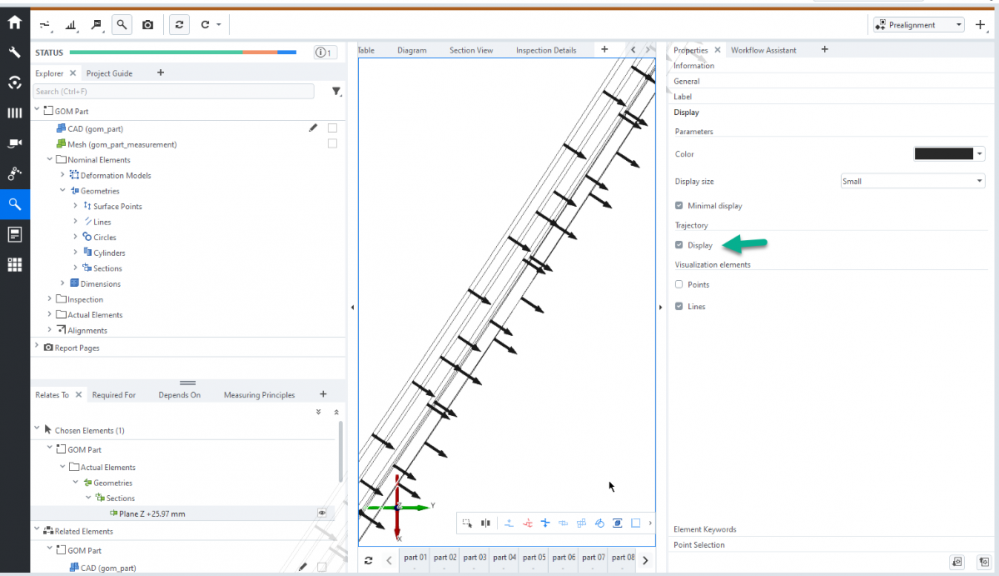Open the Workflow Assistant tab

763,50
